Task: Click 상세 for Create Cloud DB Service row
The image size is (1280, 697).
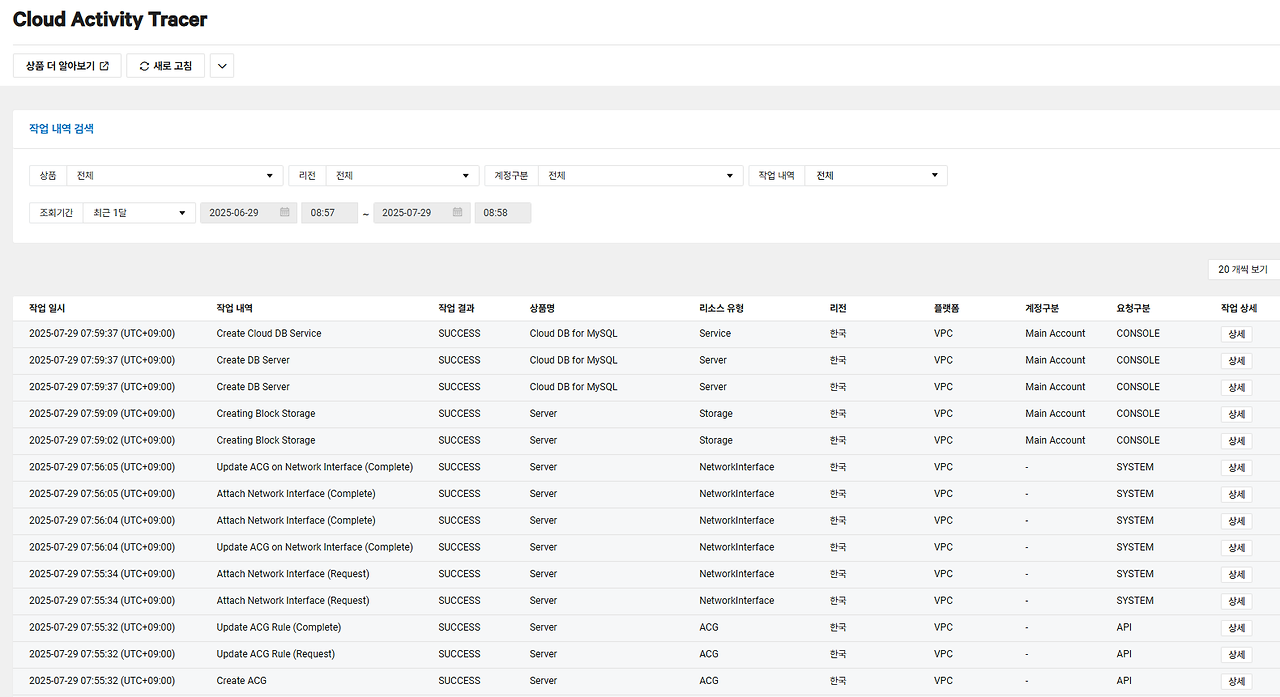Action: 1236,334
